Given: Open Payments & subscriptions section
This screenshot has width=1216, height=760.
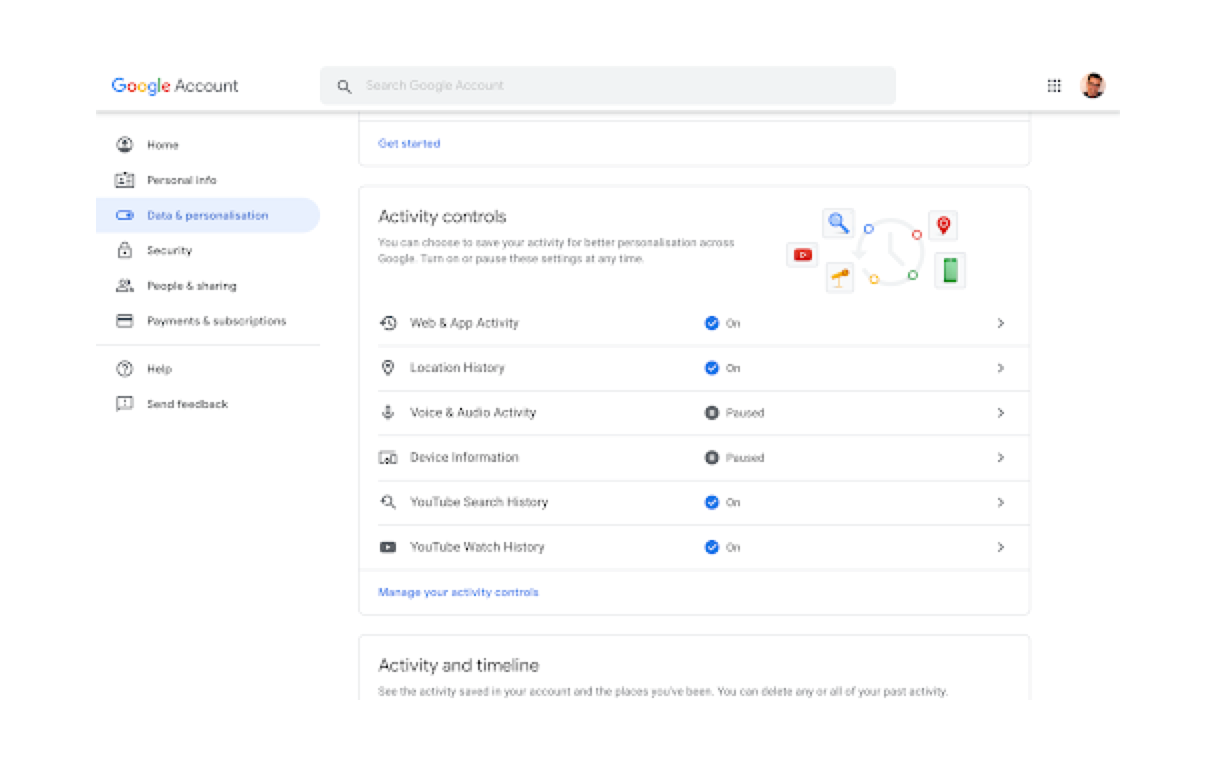Looking at the screenshot, I should pyautogui.click(x=208, y=321).
